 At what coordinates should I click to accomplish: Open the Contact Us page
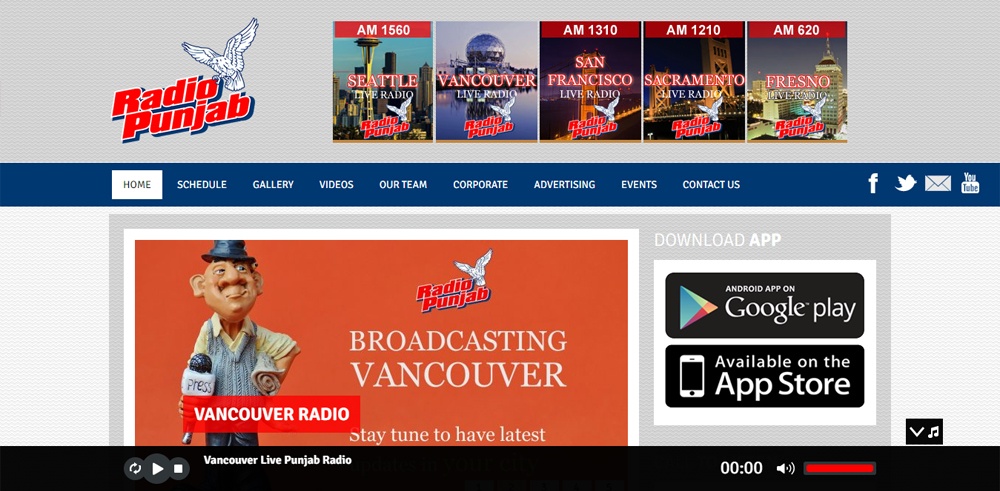[711, 184]
